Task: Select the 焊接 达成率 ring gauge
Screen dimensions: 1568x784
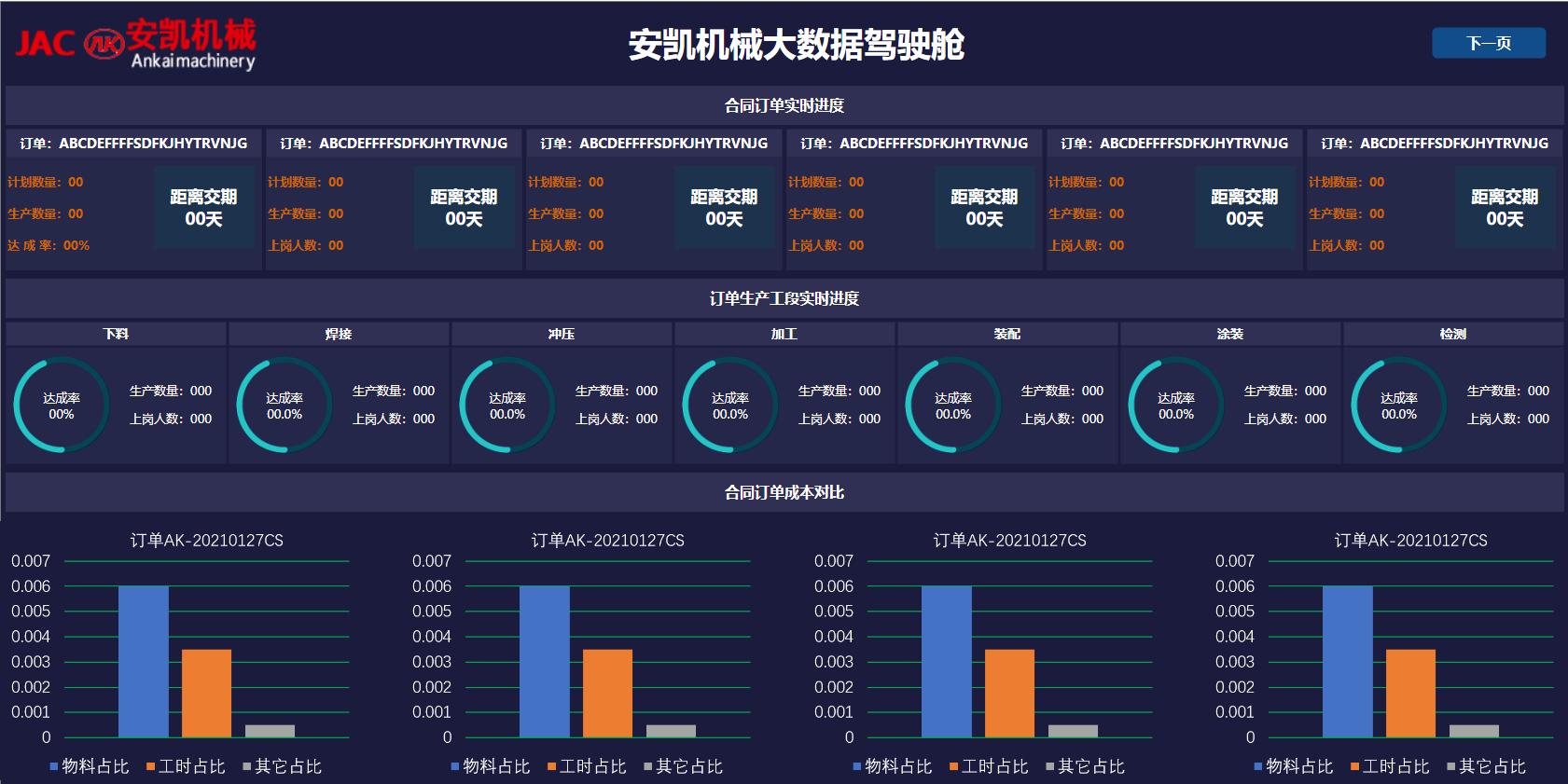Action: (x=284, y=406)
